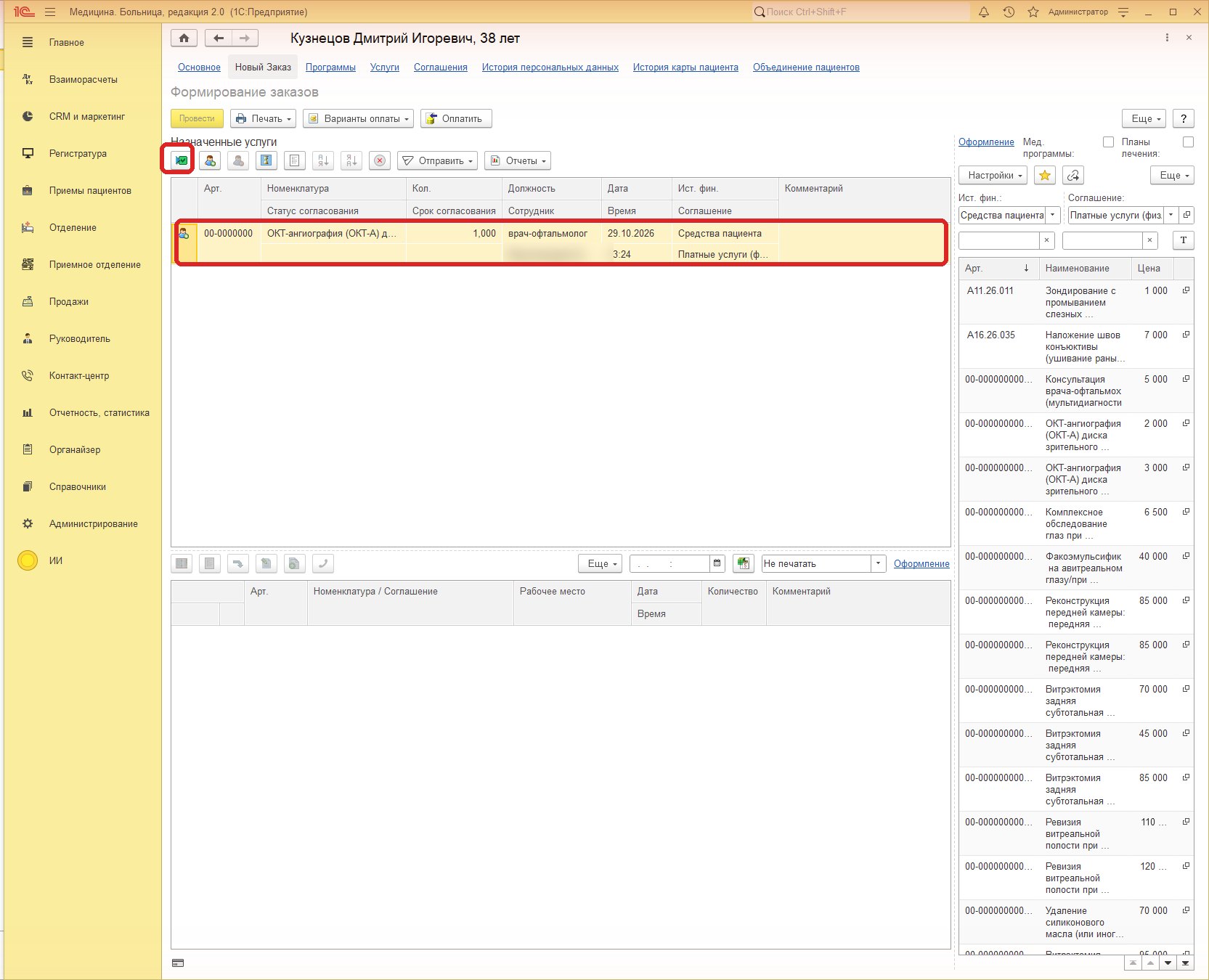This screenshot has height=980, width=1209.
Task: Click the hourglass icon in services toolbar
Action: point(266,160)
